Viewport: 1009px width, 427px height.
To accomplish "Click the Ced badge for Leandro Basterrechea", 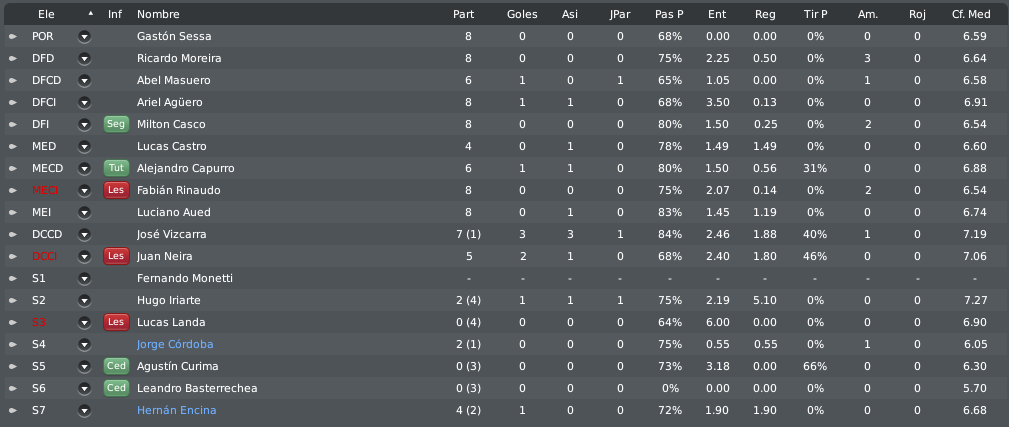I will 116,388.
